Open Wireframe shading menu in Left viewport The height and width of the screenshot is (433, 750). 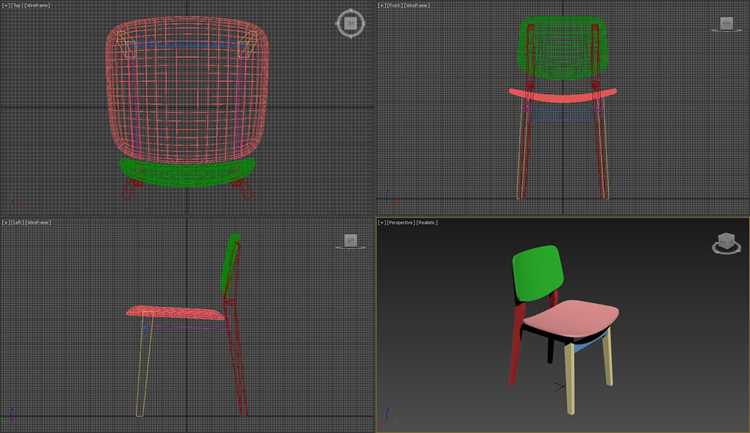pos(38,222)
